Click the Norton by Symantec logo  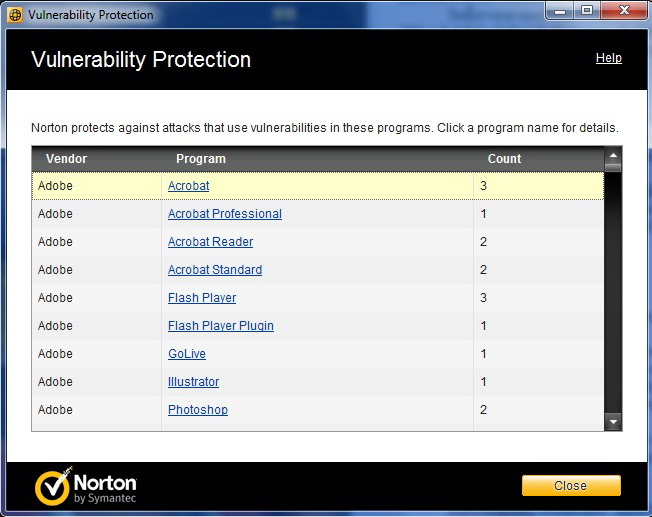(x=88, y=487)
